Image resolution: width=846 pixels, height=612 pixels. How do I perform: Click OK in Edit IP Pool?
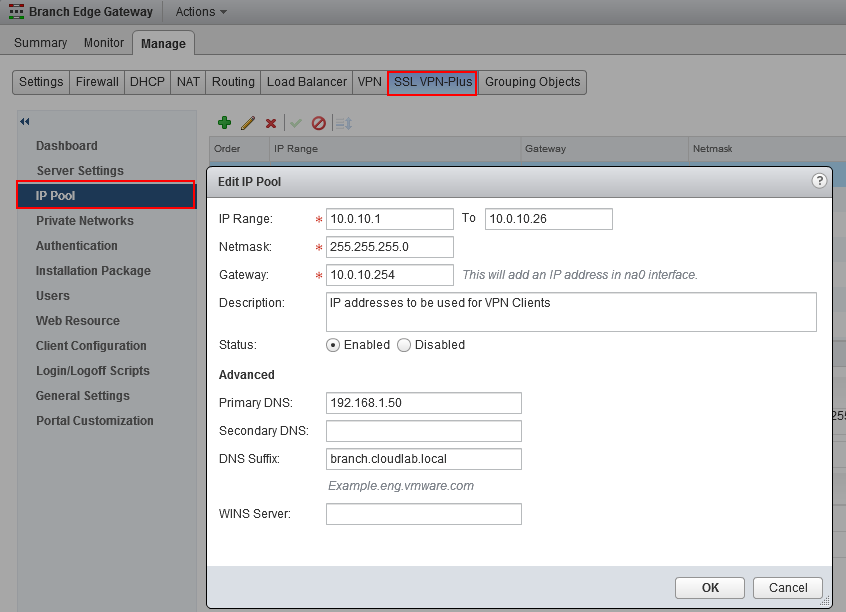coord(709,588)
